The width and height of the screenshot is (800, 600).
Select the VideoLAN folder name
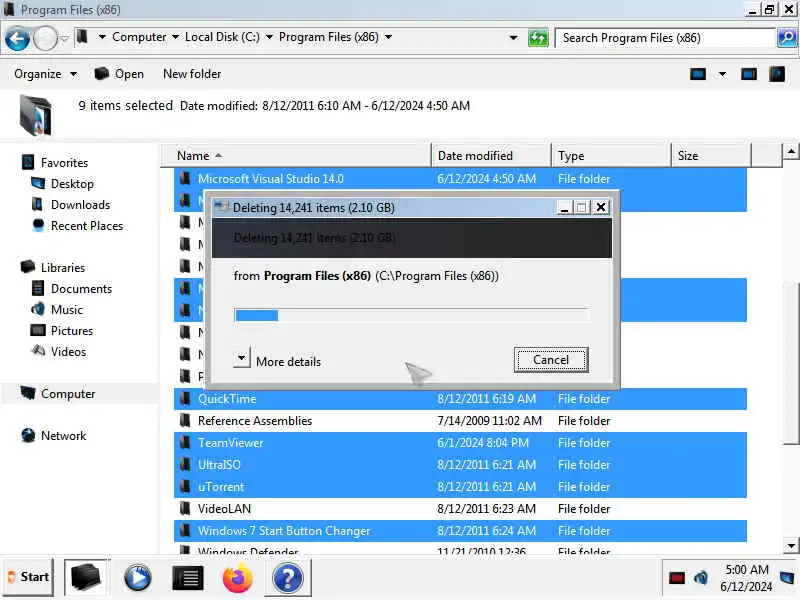point(224,509)
